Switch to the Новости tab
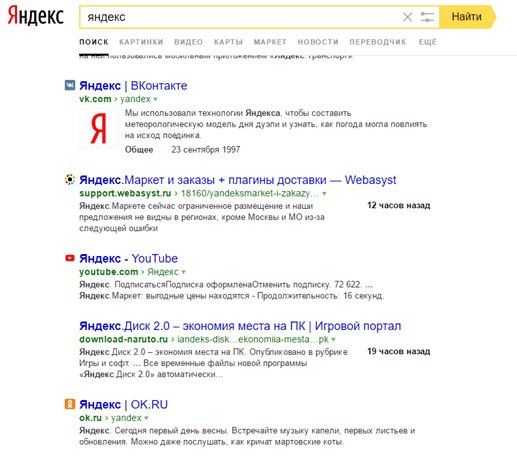The width and height of the screenshot is (517, 459). pyautogui.click(x=318, y=42)
